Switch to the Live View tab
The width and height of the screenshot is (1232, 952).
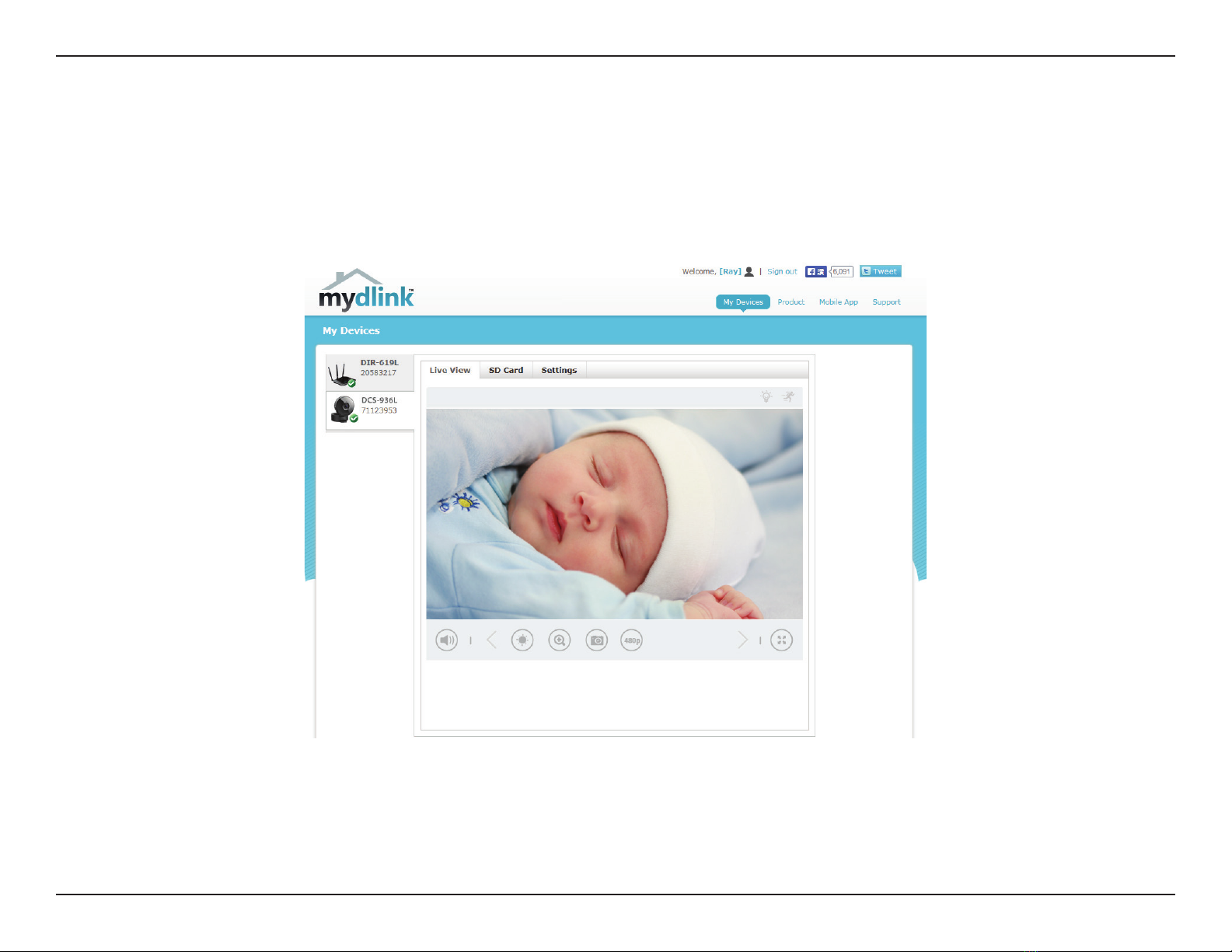coord(450,370)
